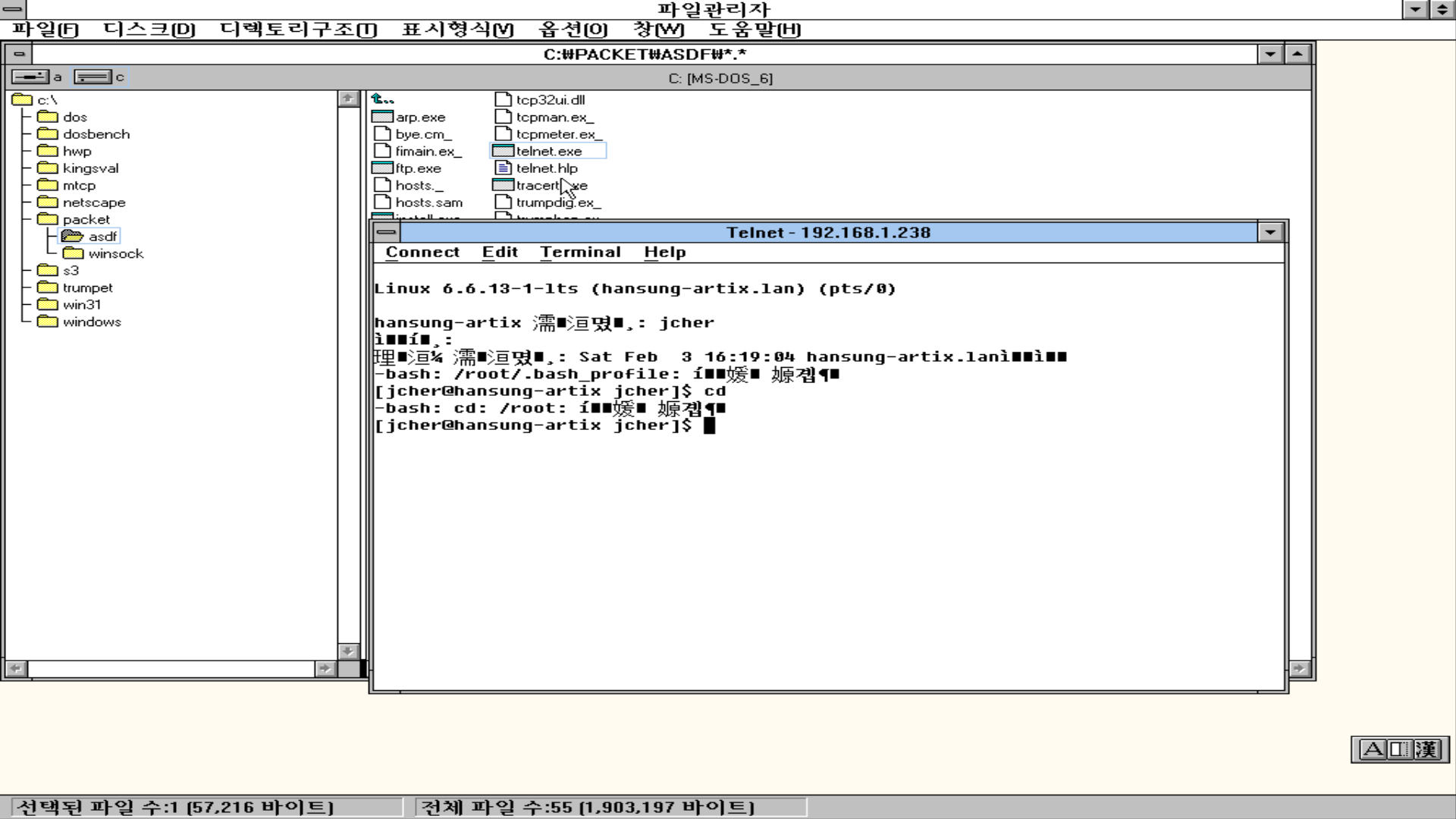
Task: Open Telnet window control menu box
Action: point(386,232)
